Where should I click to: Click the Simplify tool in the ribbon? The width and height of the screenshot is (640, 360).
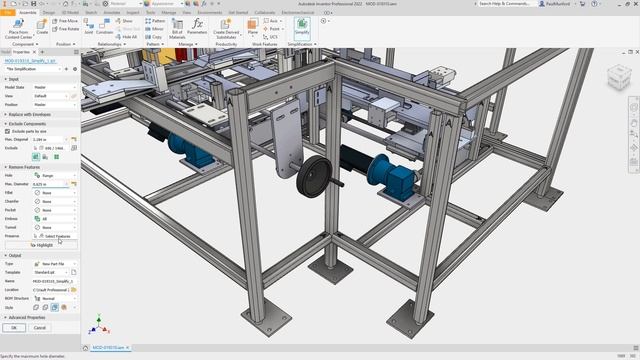point(302,28)
